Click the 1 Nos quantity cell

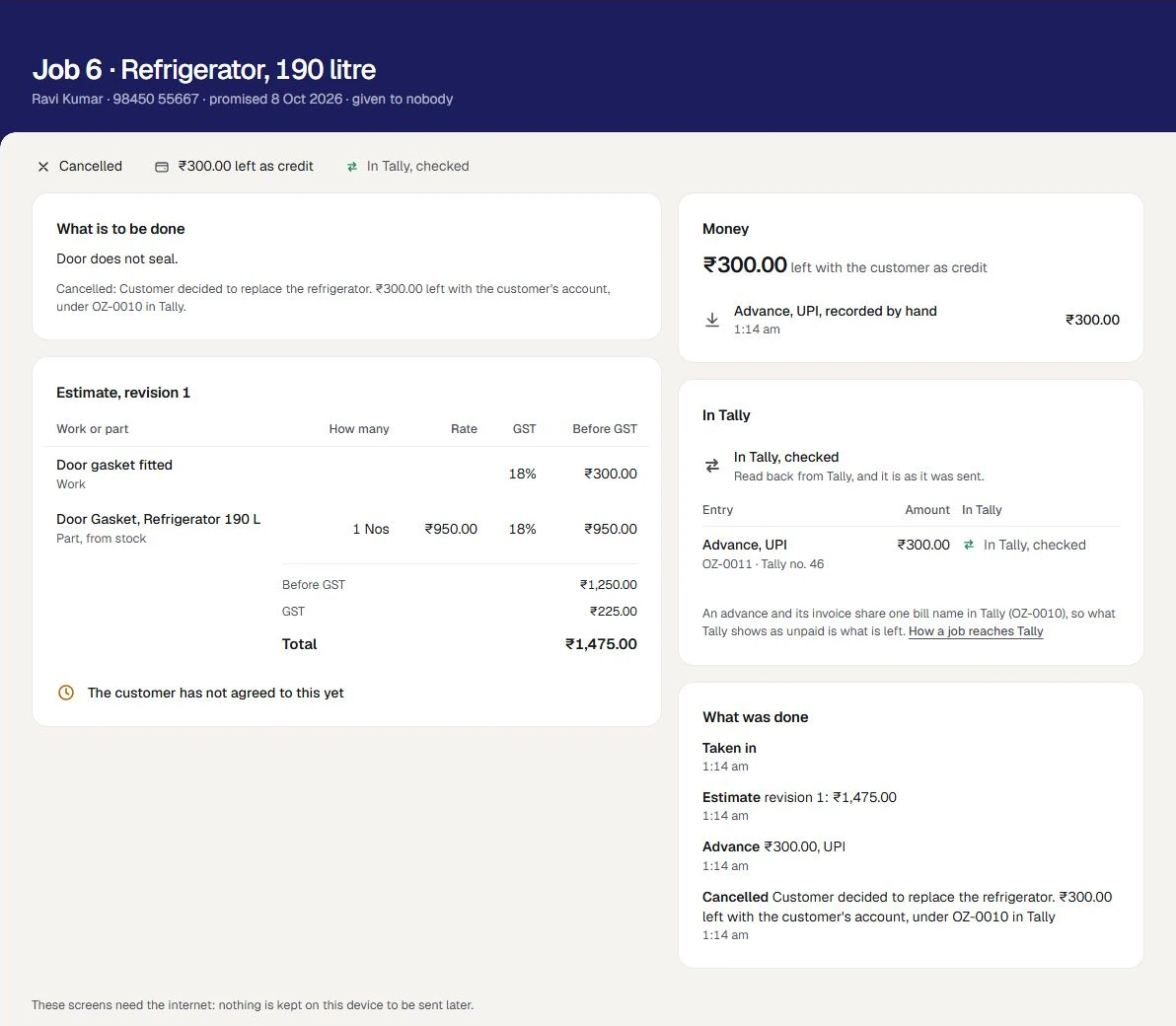tap(371, 529)
